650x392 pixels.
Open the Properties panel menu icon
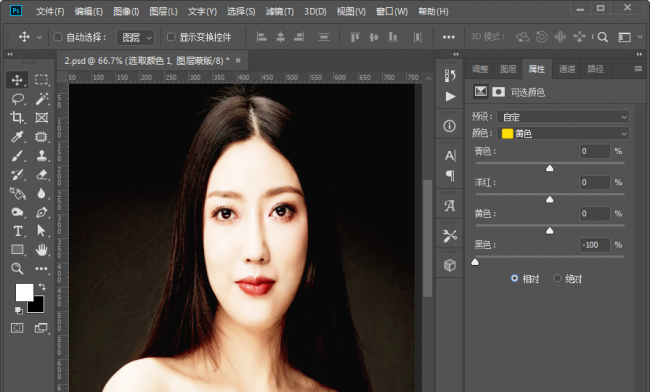tap(638, 69)
